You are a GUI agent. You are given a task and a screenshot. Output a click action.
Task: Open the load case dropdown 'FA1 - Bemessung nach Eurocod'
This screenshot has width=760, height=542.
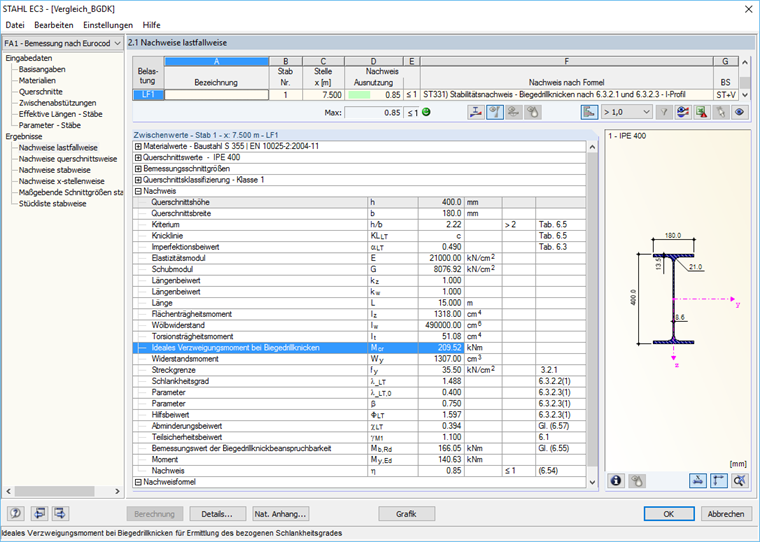63,43
